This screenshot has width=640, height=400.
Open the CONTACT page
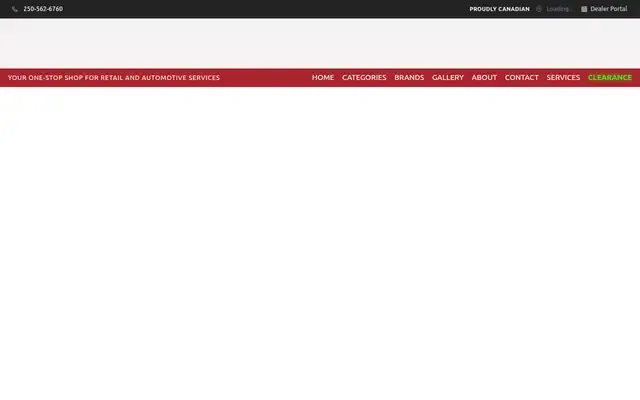tap(522, 78)
